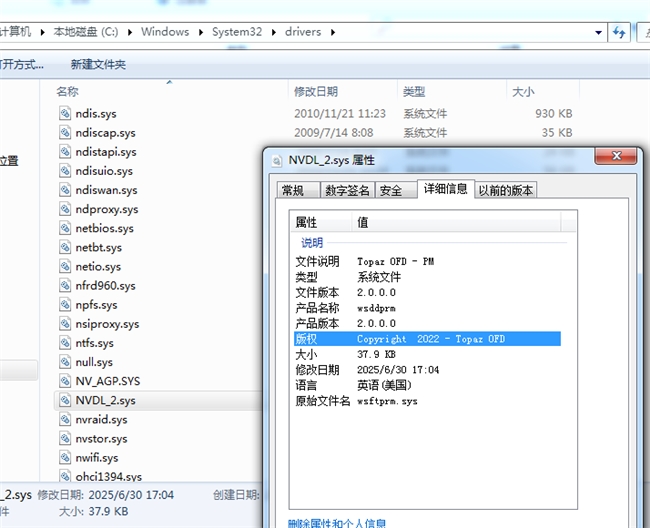Click the npfs.sys file icon
650x528 pixels.
65,304
